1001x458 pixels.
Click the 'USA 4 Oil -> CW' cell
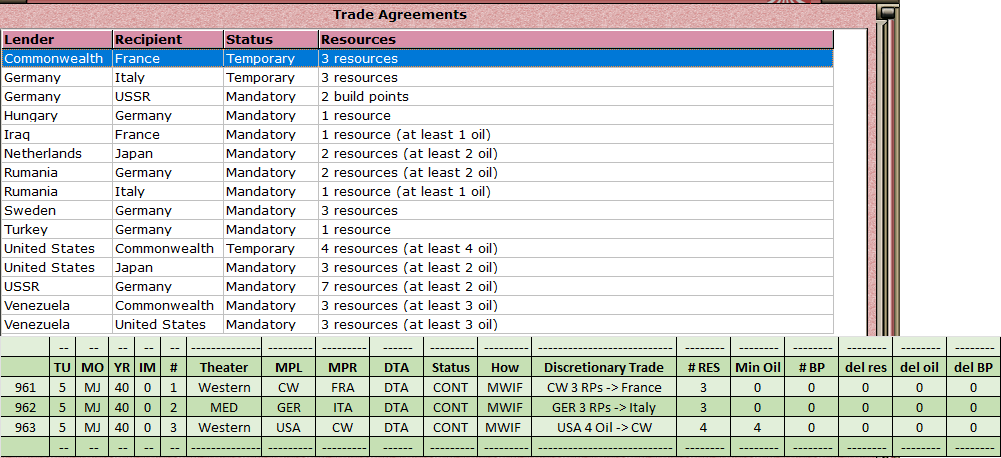coord(604,427)
